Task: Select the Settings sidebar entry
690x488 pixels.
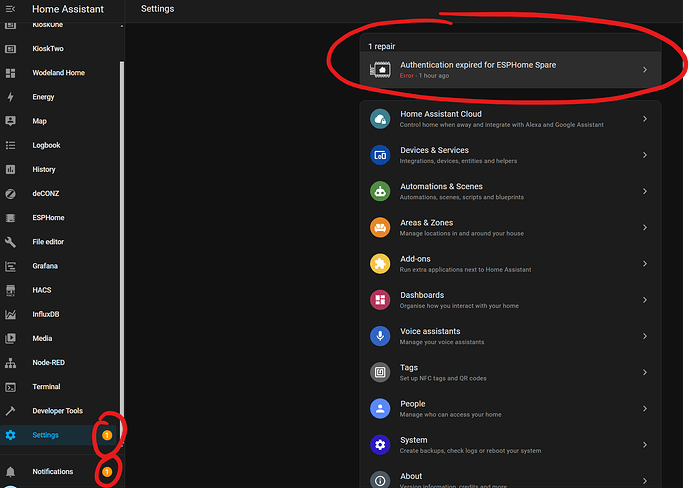Action: click(59, 435)
